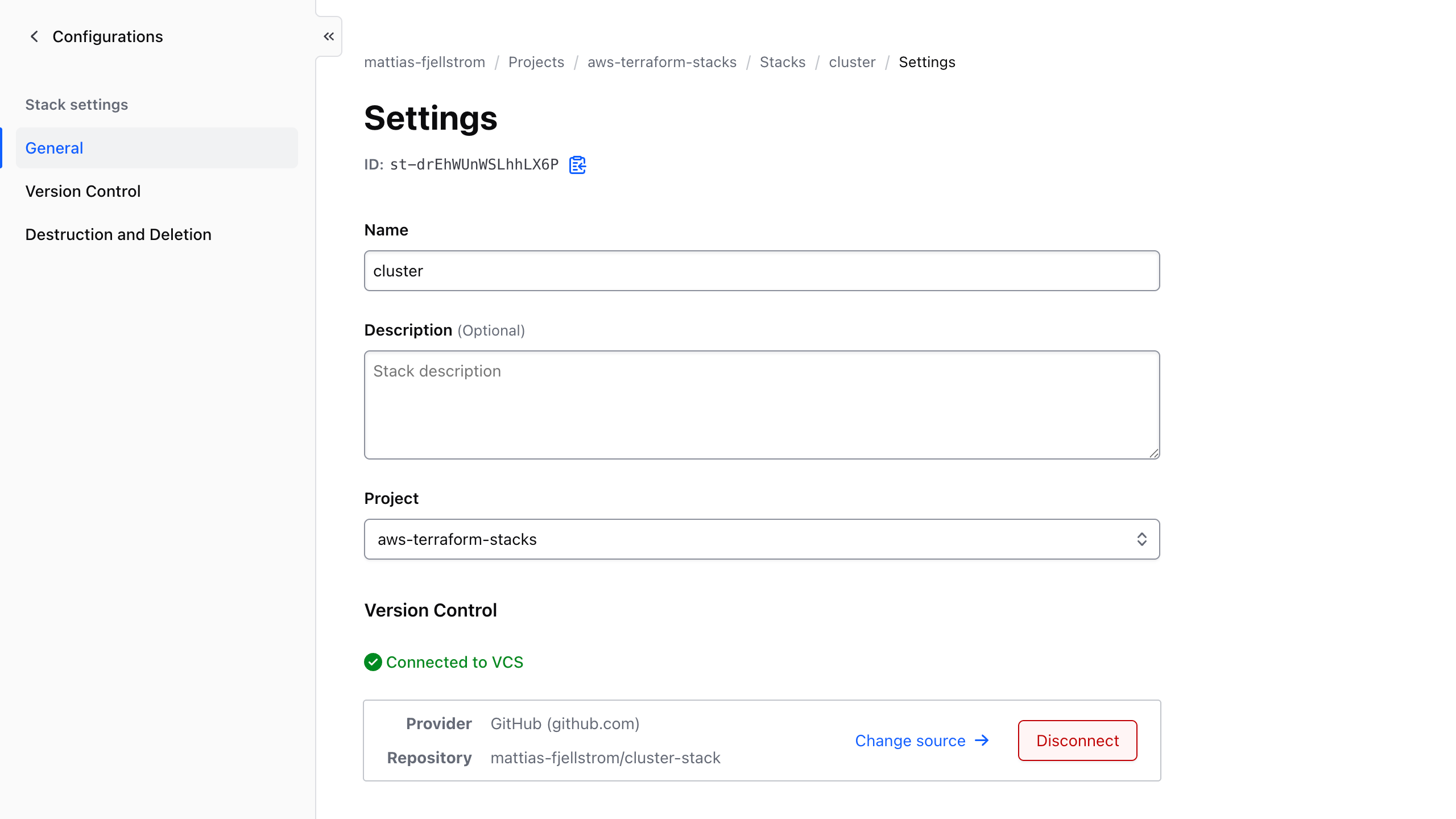Open the Project selector chevron icon
1456x819 pixels.
pos(1142,539)
